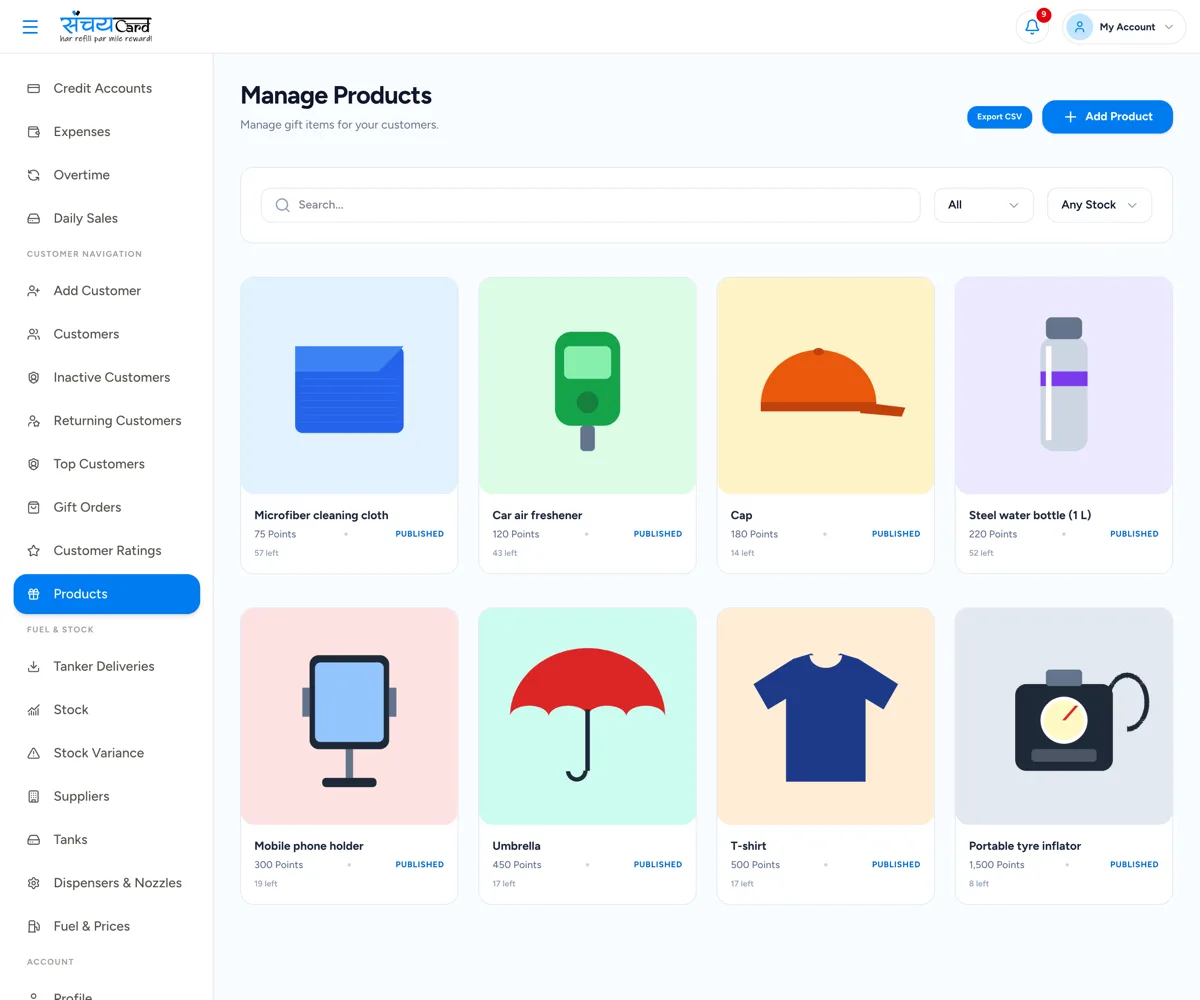Open Customers in the sidebar
The image size is (1200, 1000).
click(107, 334)
